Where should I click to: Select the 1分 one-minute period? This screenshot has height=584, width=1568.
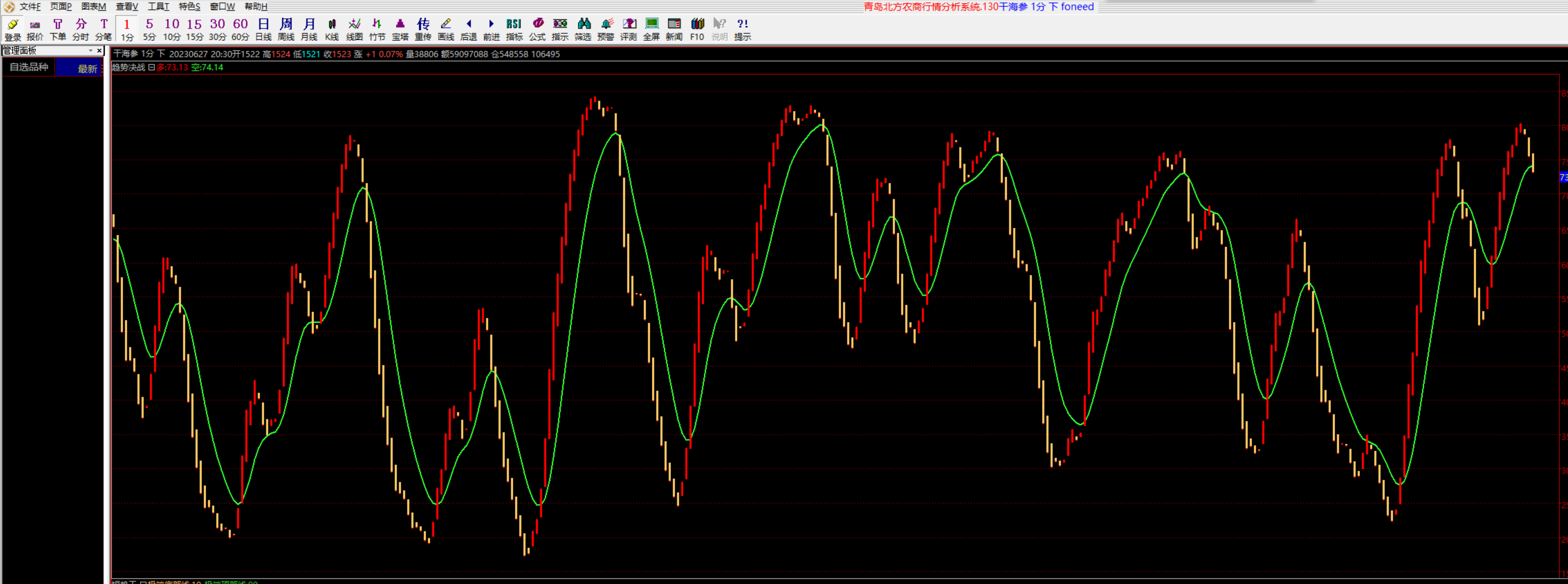click(x=127, y=29)
